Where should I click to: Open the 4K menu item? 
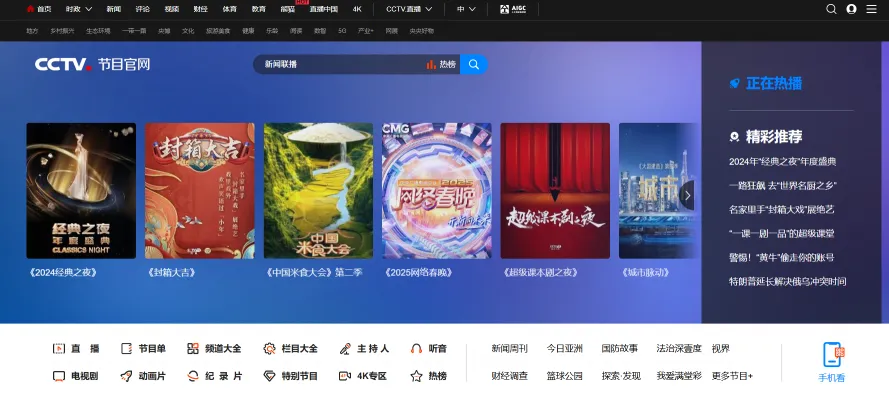(x=357, y=9)
